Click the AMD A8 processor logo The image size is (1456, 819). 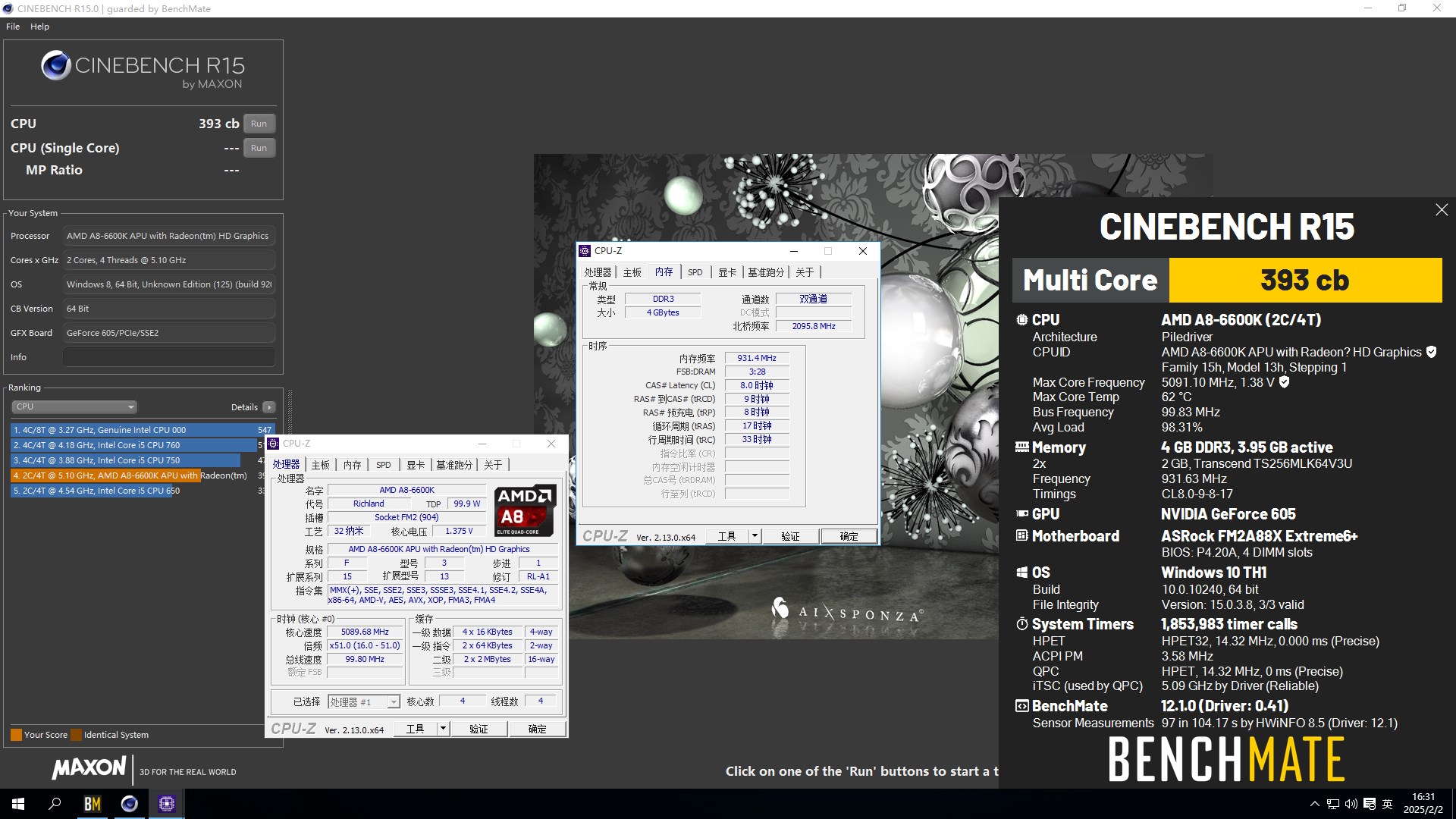pyautogui.click(x=525, y=511)
